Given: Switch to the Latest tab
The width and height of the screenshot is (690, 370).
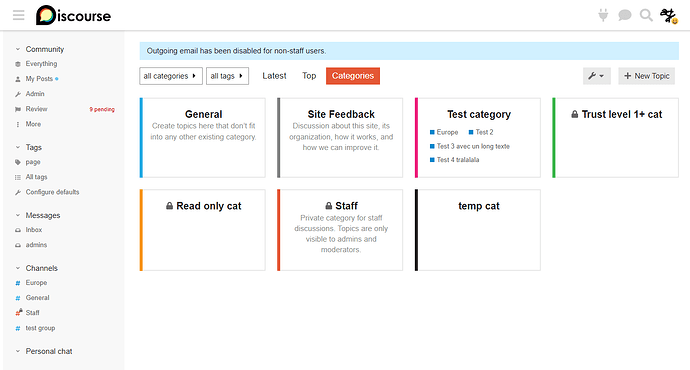Looking at the screenshot, I should [274, 76].
